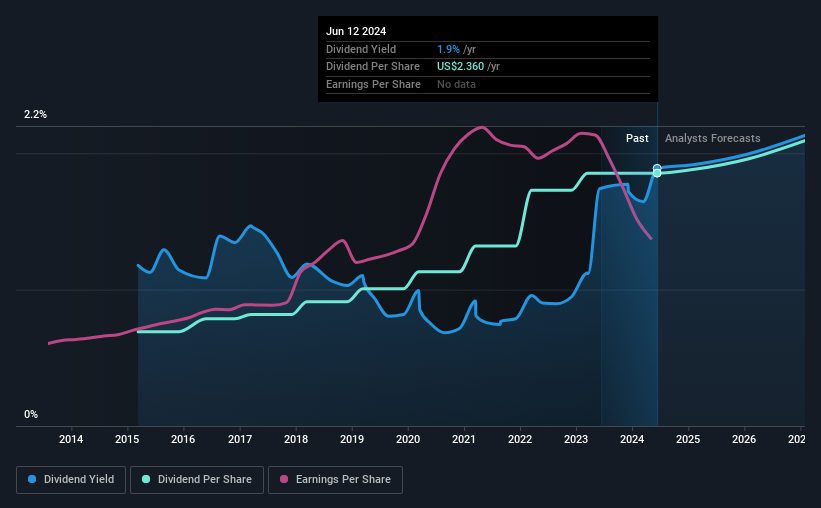
Task: Click the Jun 12 2024 tooltip date
Action: (x=356, y=31)
